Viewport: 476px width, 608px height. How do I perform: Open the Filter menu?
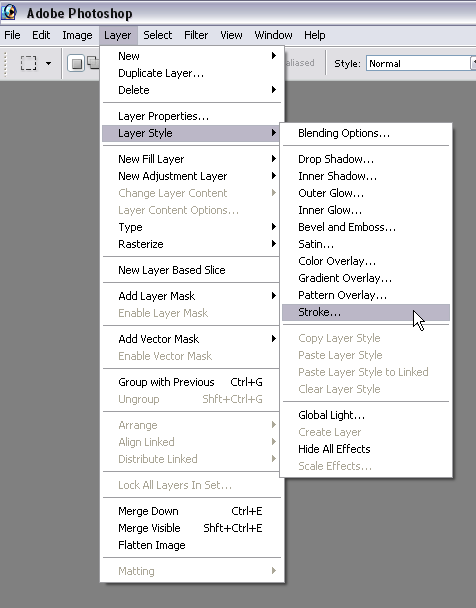(196, 35)
